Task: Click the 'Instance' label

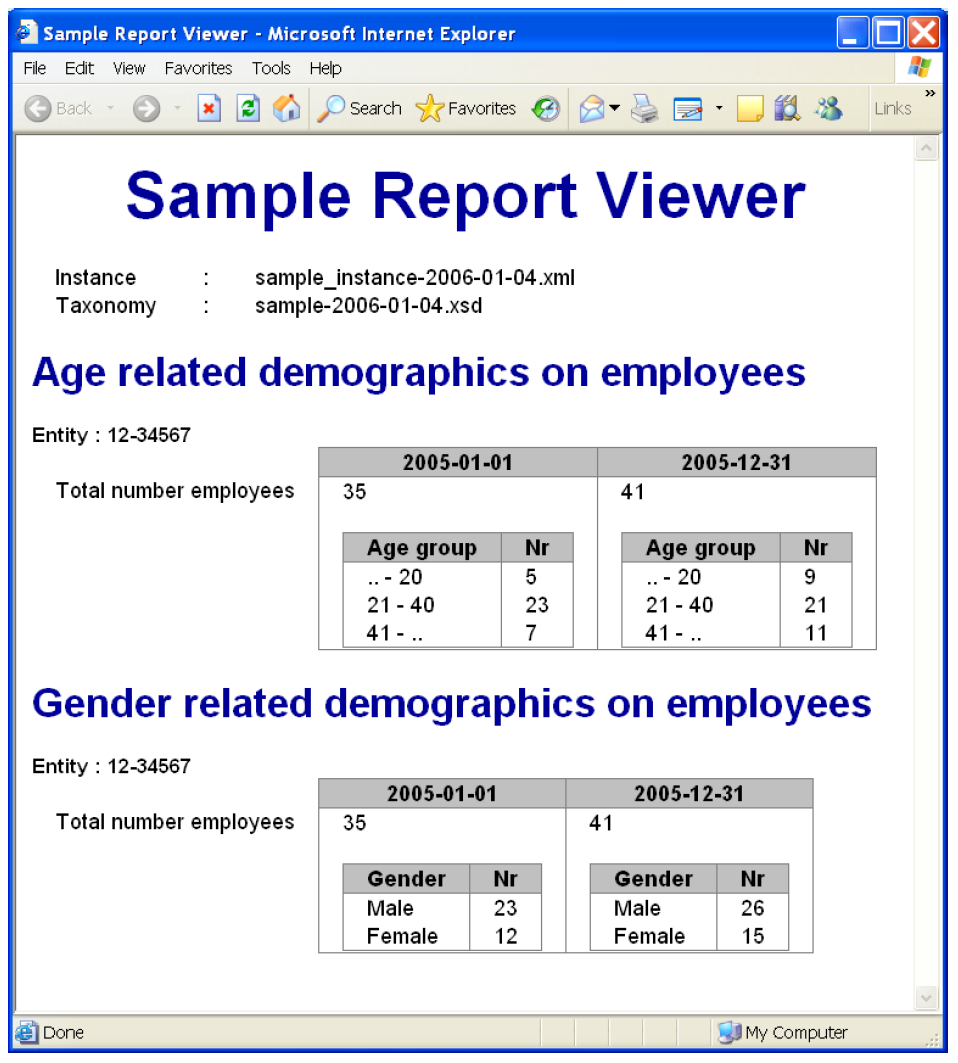Action: (x=95, y=278)
